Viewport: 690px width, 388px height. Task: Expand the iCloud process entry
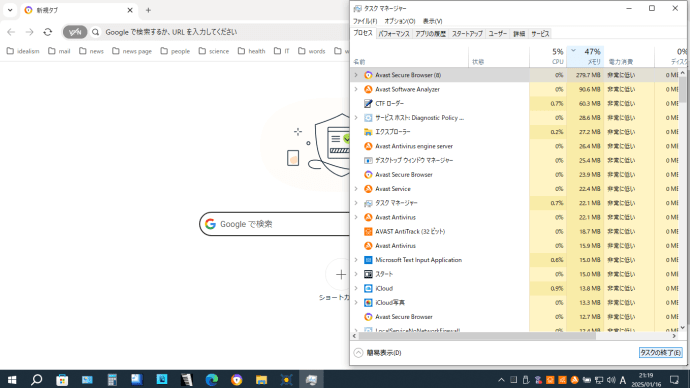pos(356,289)
